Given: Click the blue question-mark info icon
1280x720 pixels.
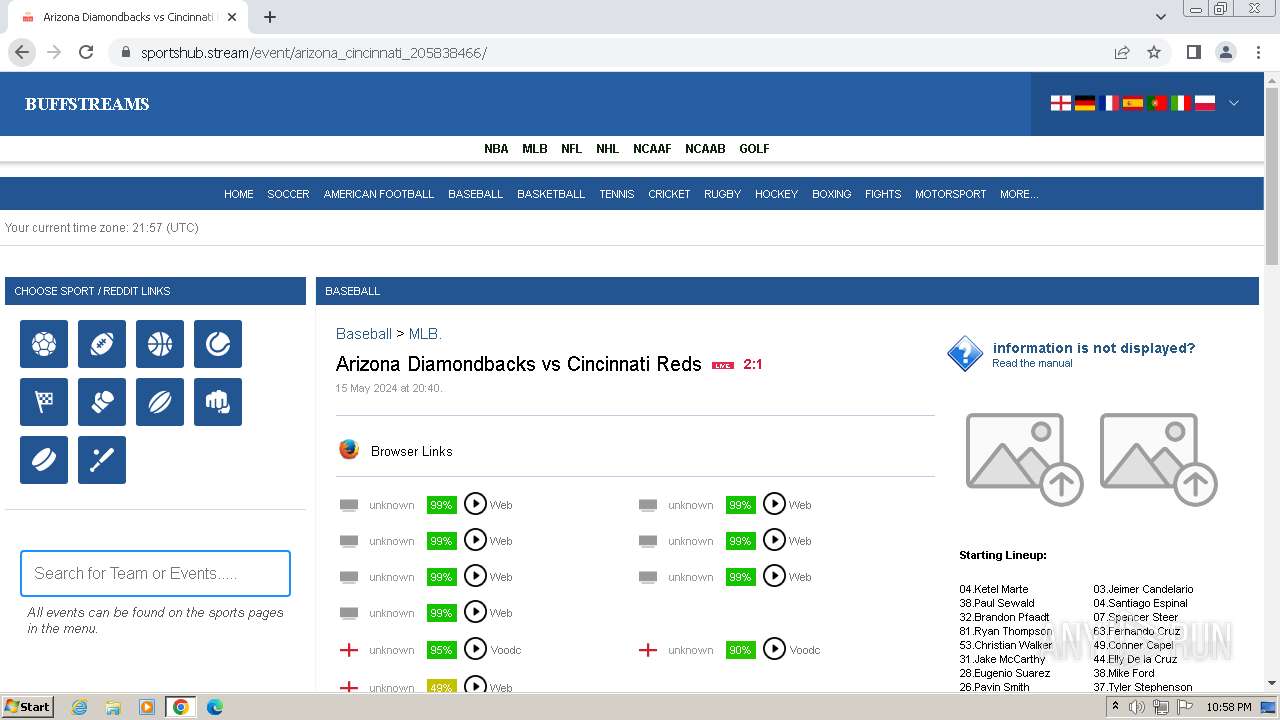Looking at the screenshot, I should coord(965,354).
